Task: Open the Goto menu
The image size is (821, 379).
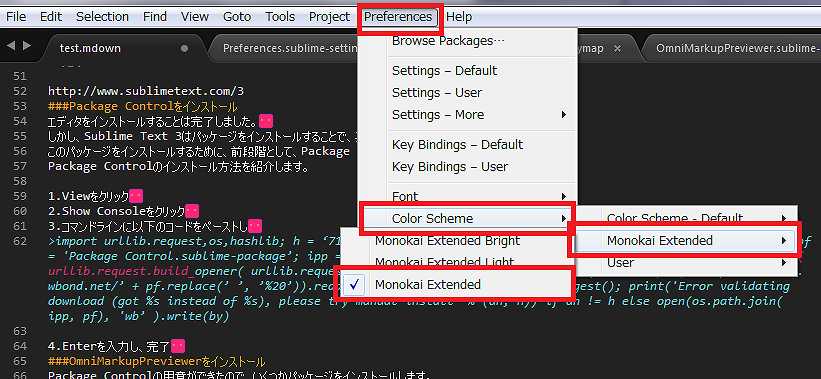Action: pyautogui.click(x=237, y=17)
